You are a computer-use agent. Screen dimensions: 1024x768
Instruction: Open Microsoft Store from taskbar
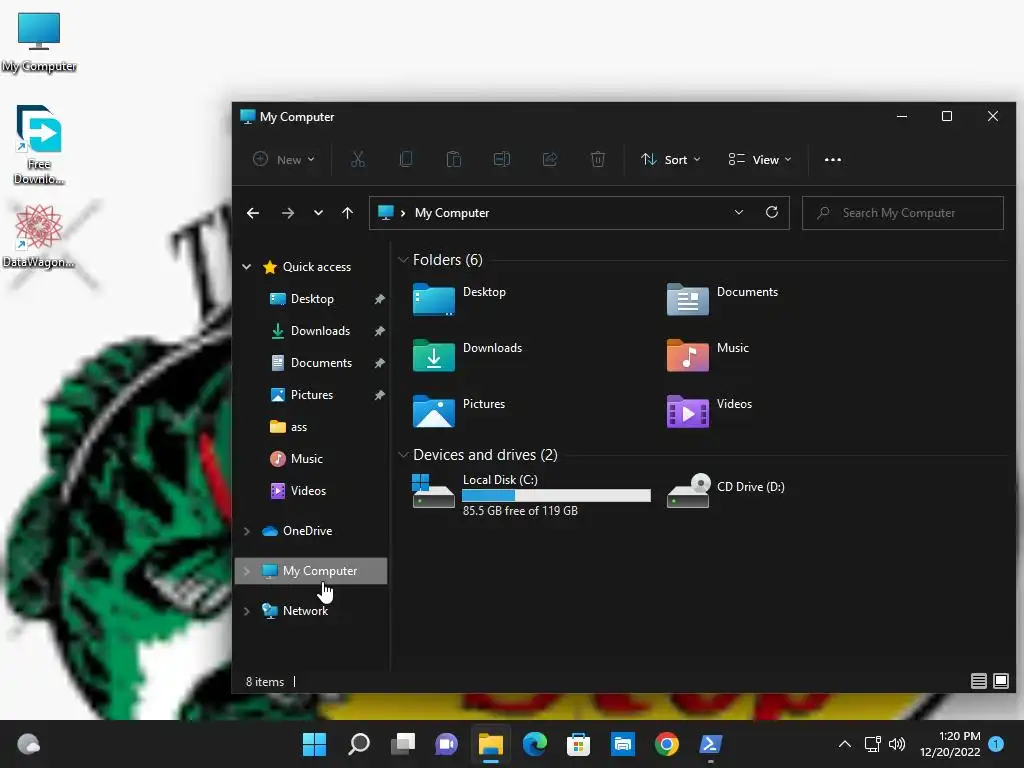pos(578,744)
